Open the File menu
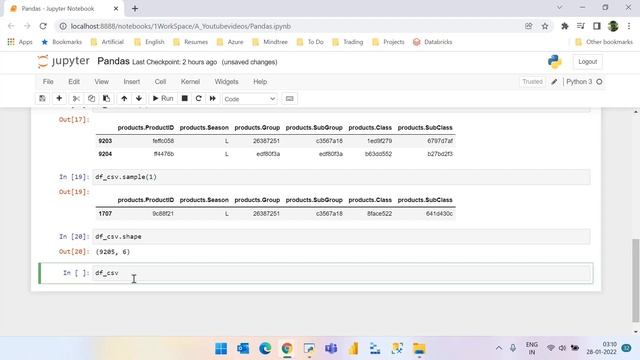 click(48, 82)
